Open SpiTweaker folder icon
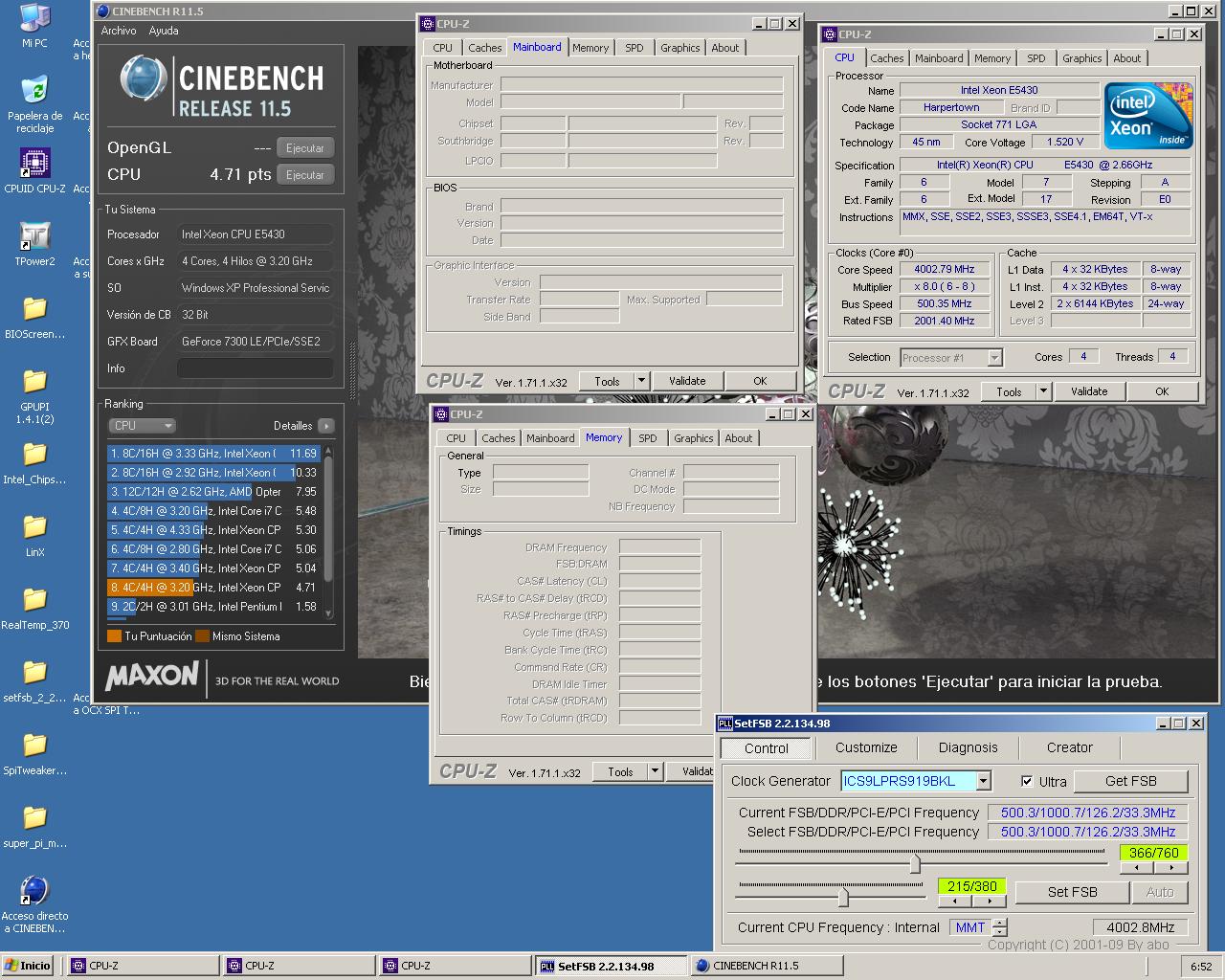This screenshot has width=1225, height=980. coord(34,752)
